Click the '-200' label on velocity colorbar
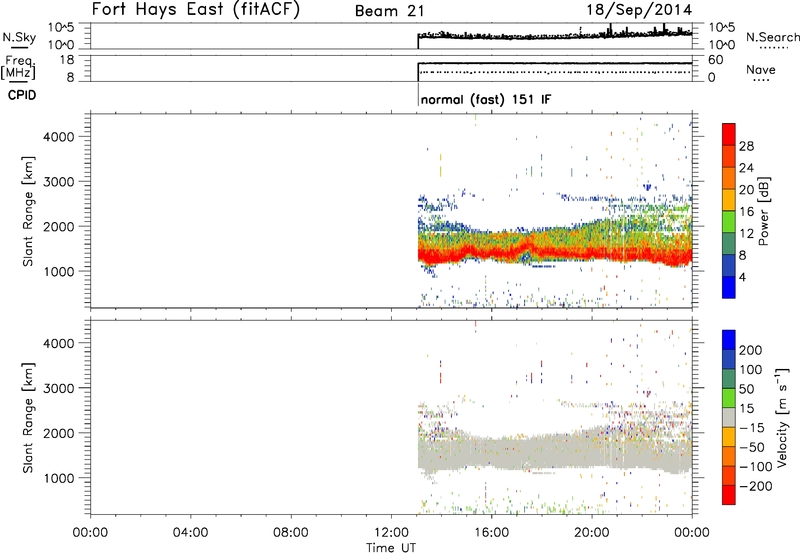This screenshot has width=800, height=554. pos(755,486)
